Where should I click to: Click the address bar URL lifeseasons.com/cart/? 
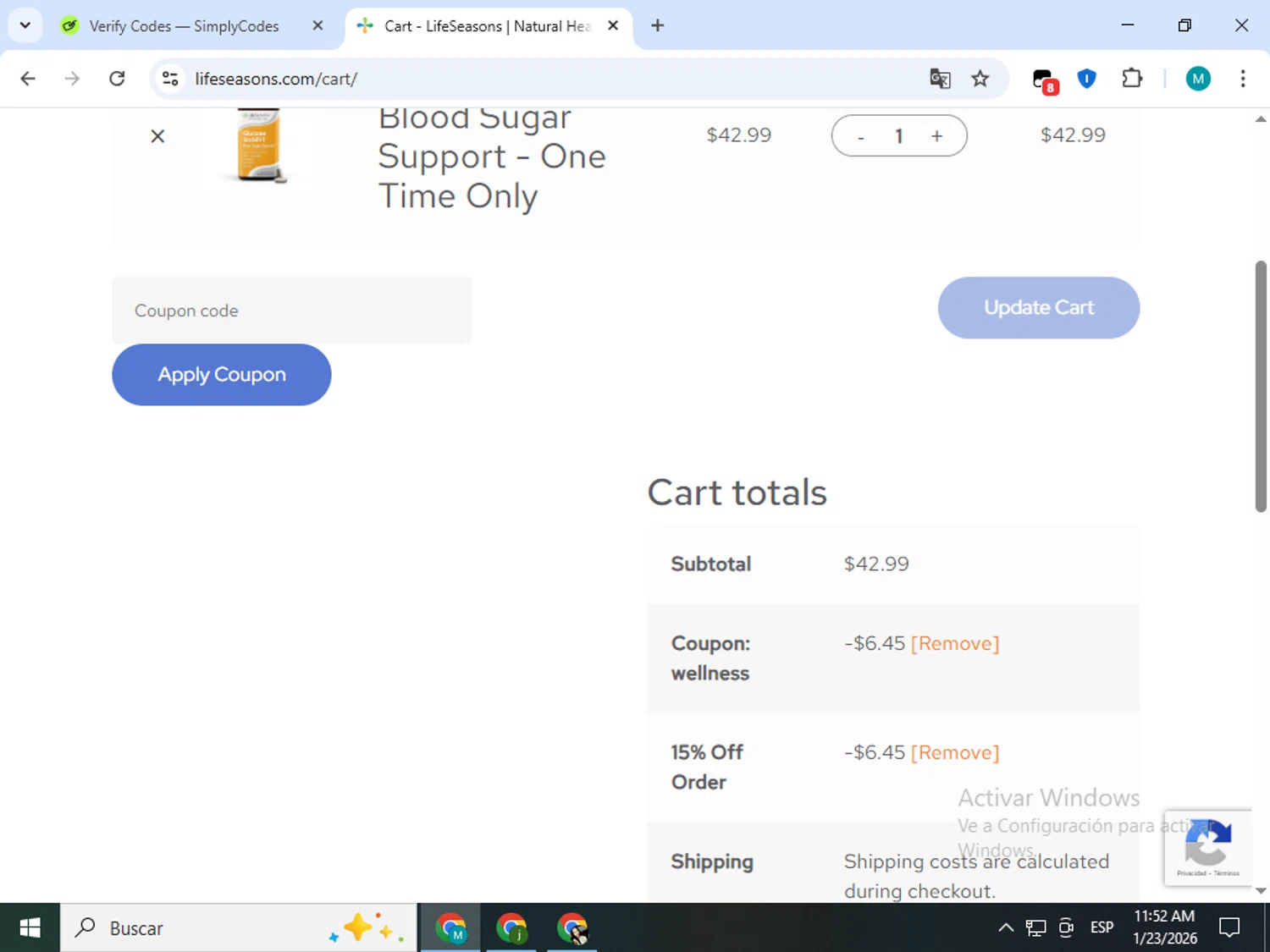(276, 79)
